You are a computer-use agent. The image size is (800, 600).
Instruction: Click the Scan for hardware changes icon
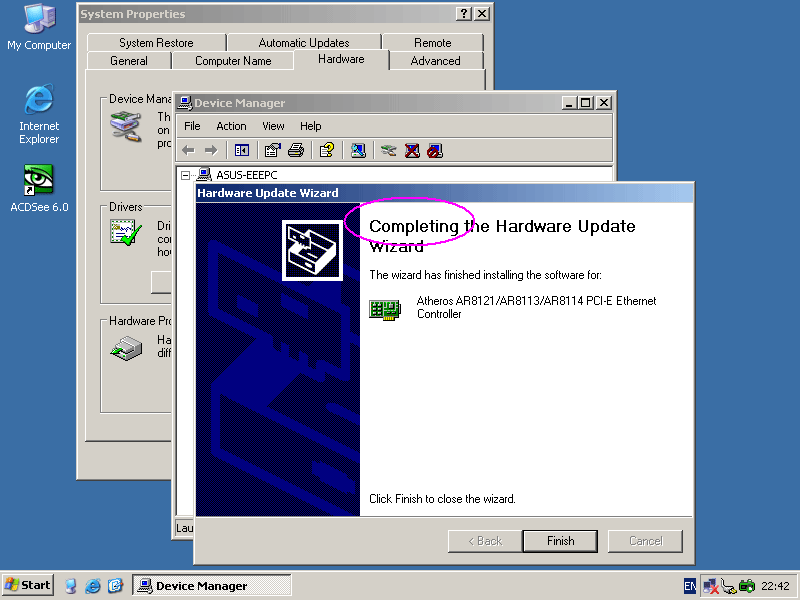[x=358, y=151]
